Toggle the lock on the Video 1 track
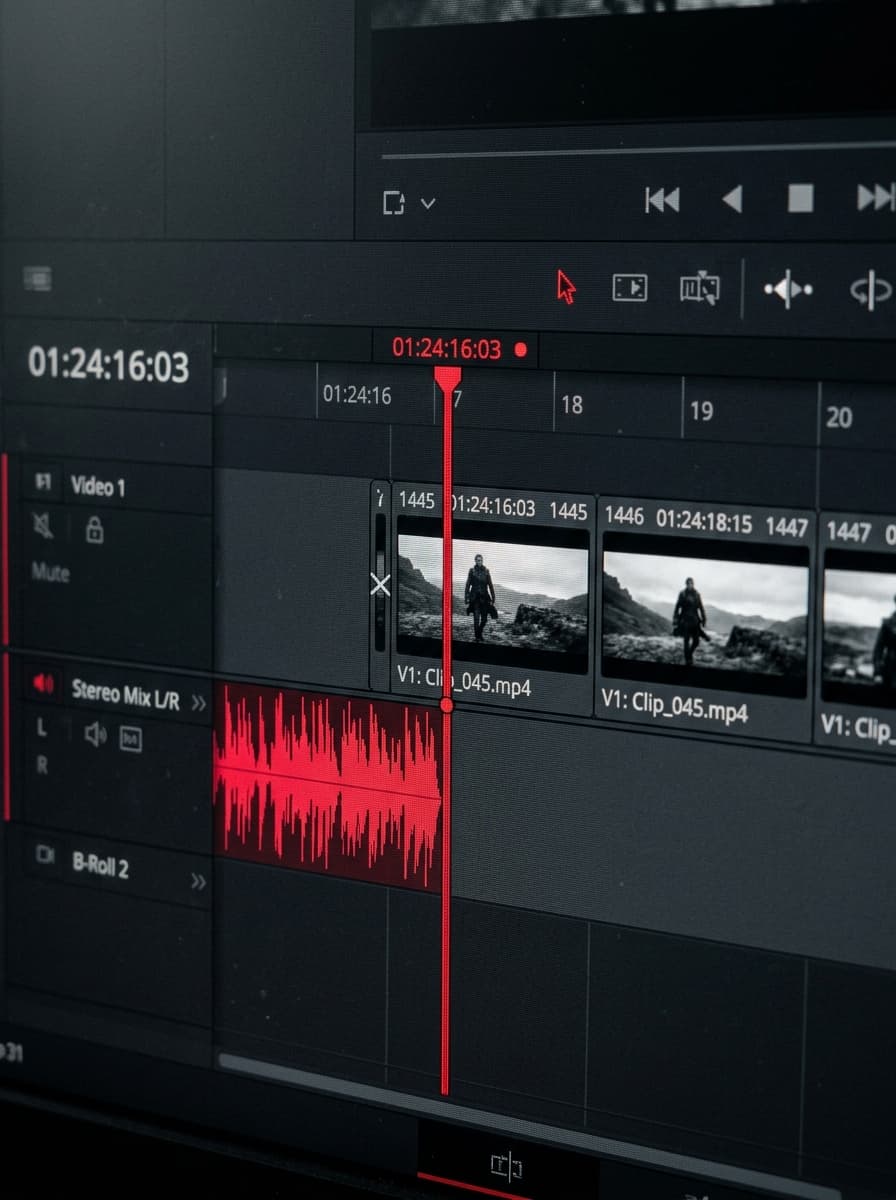This screenshot has height=1200, width=896. tap(94, 529)
